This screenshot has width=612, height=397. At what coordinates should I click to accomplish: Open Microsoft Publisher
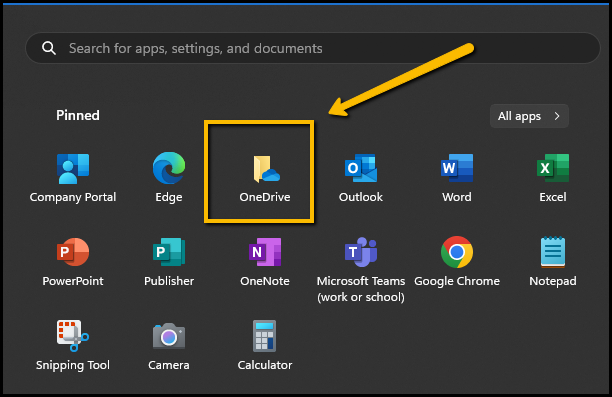[169, 262]
